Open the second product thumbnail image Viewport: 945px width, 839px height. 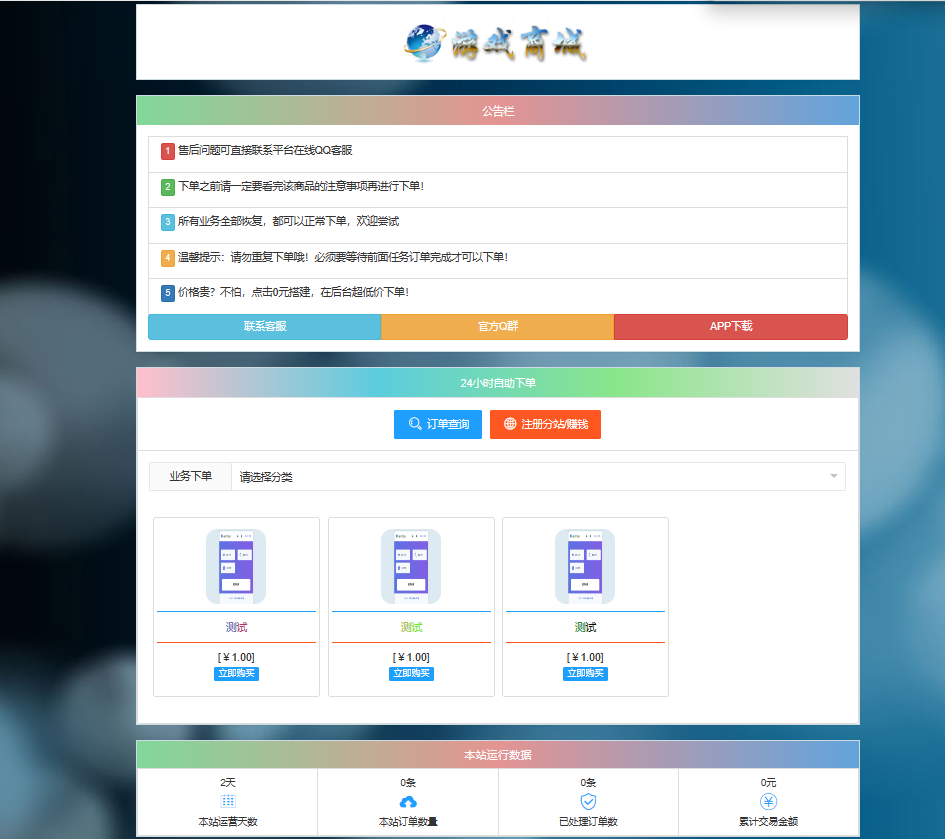411,566
